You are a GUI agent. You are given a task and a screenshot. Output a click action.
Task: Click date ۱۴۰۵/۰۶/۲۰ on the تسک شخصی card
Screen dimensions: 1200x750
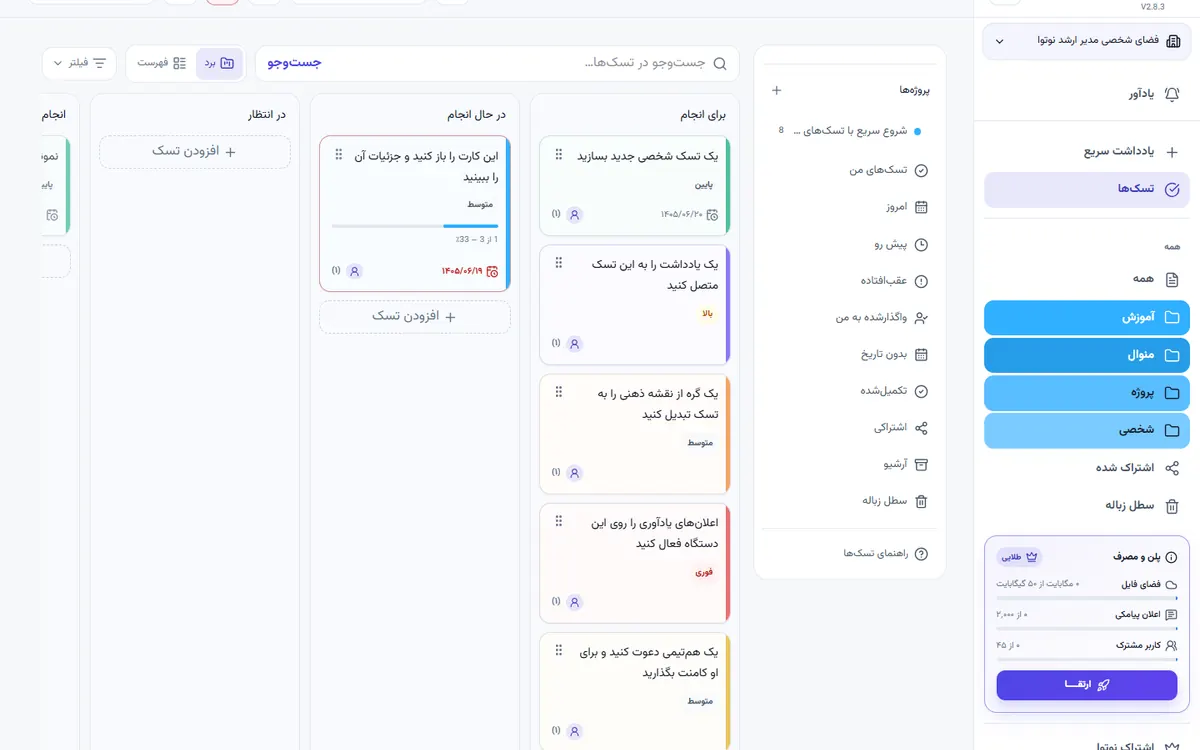688,214
